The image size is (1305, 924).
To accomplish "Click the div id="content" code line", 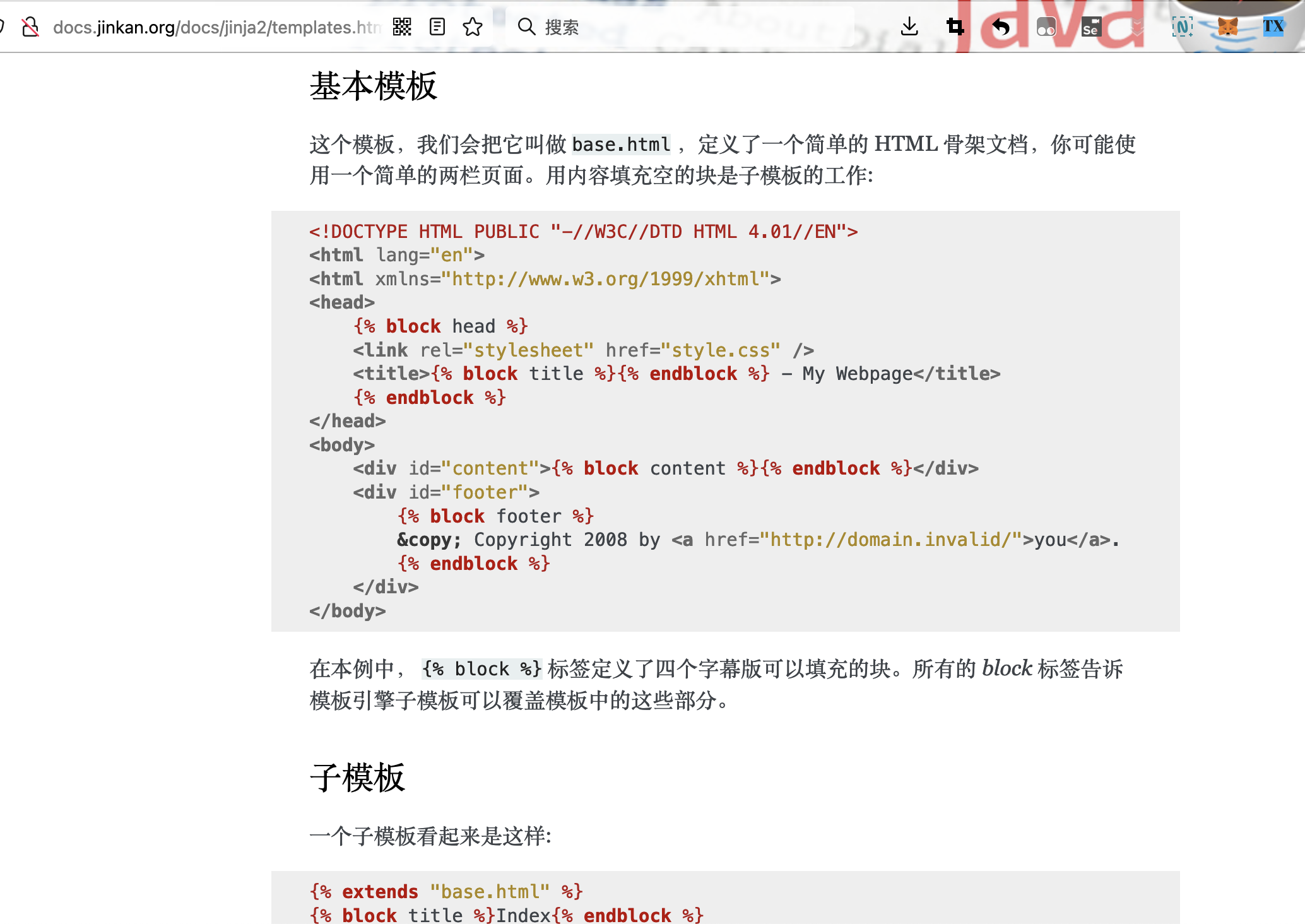I will 666,468.
